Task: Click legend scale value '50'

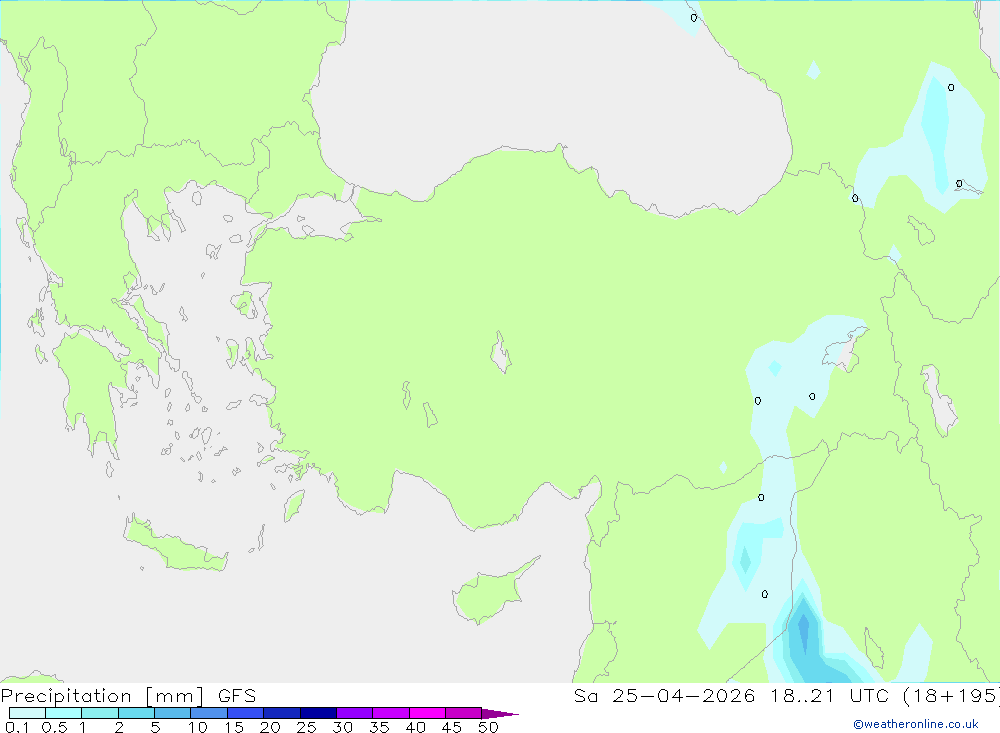Action: [488, 727]
